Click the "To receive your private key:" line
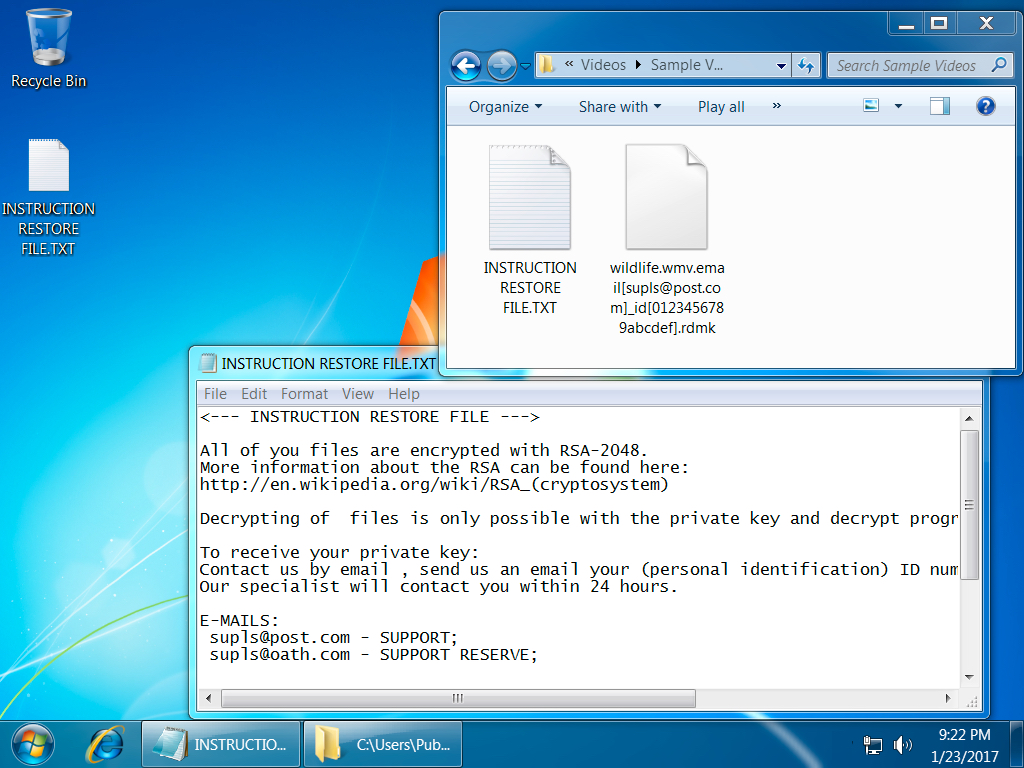The width and height of the screenshot is (1024, 768). click(340, 552)
